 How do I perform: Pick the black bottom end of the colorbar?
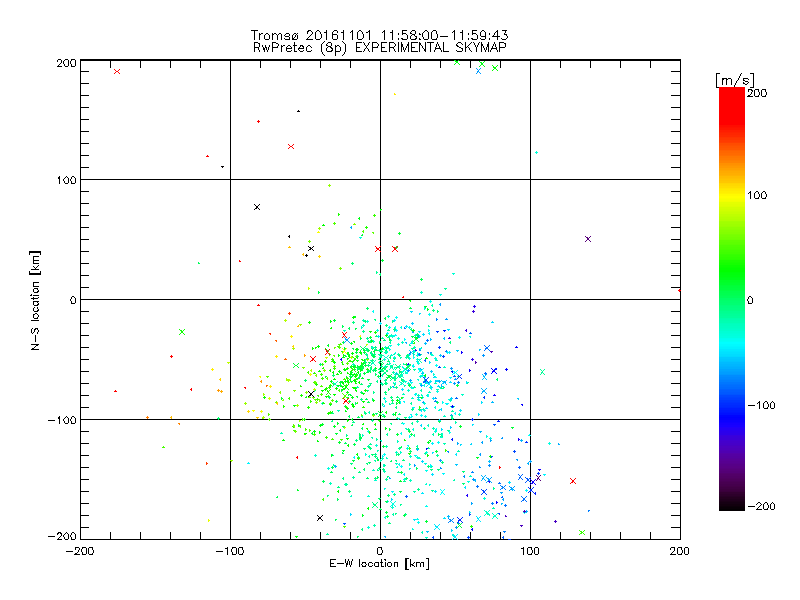click(x=732, y=505)
